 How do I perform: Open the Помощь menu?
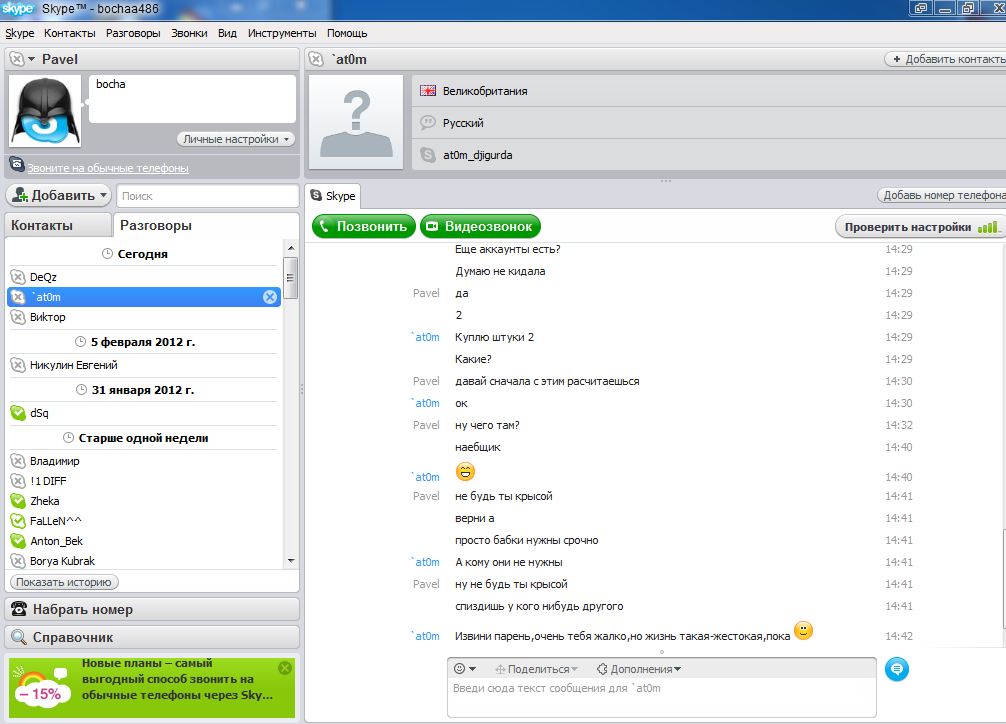point(347,33)
